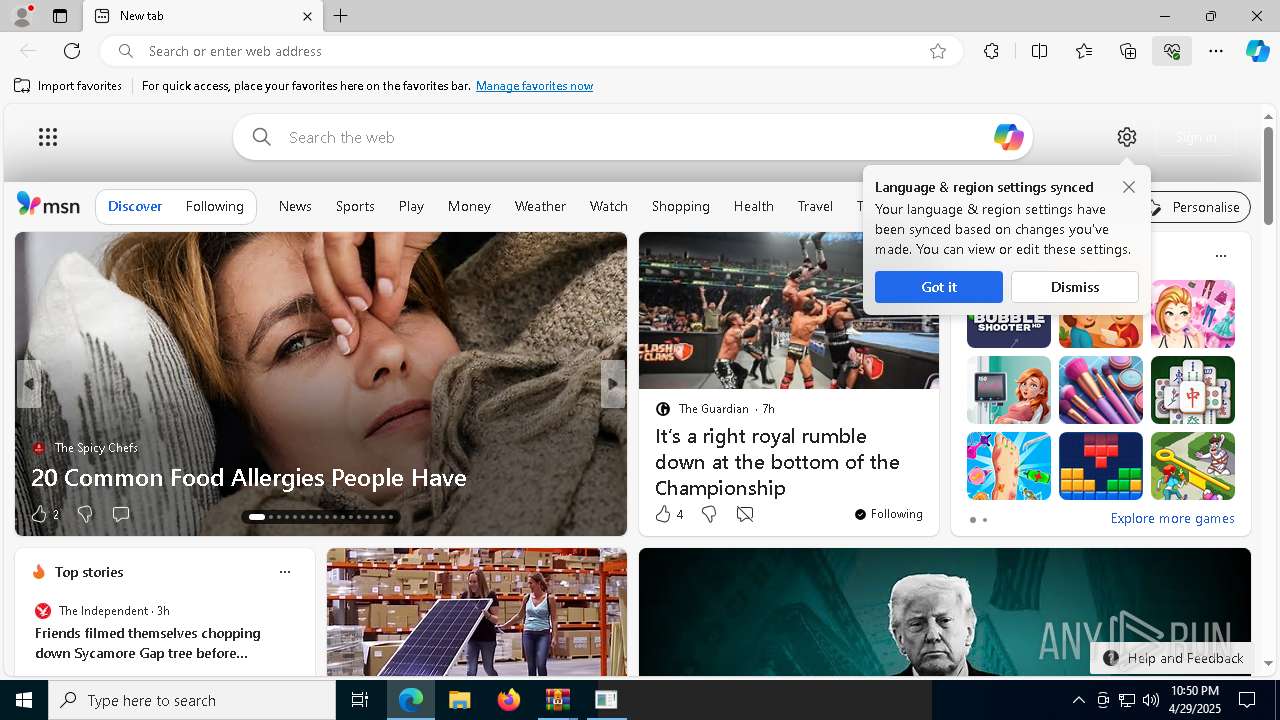Click Import favorites button
This screenshot has width=1280, height=720.
click(68, 86)
